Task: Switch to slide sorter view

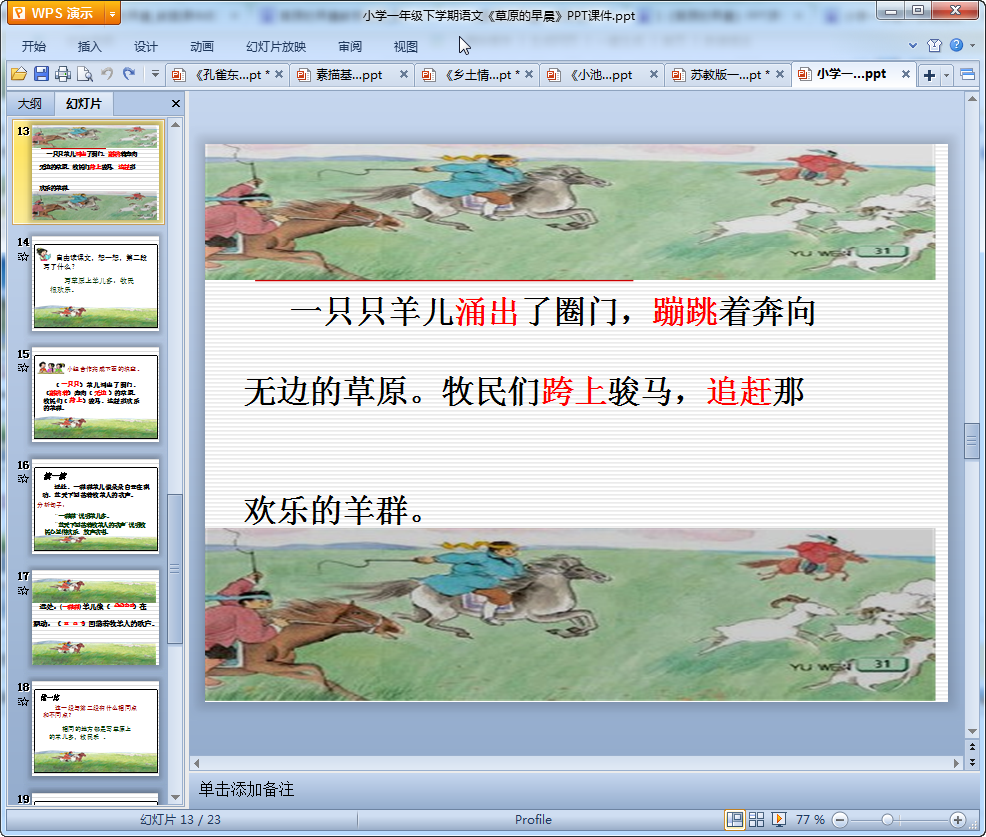Action: pyautogui.click(x=756, y=819)
